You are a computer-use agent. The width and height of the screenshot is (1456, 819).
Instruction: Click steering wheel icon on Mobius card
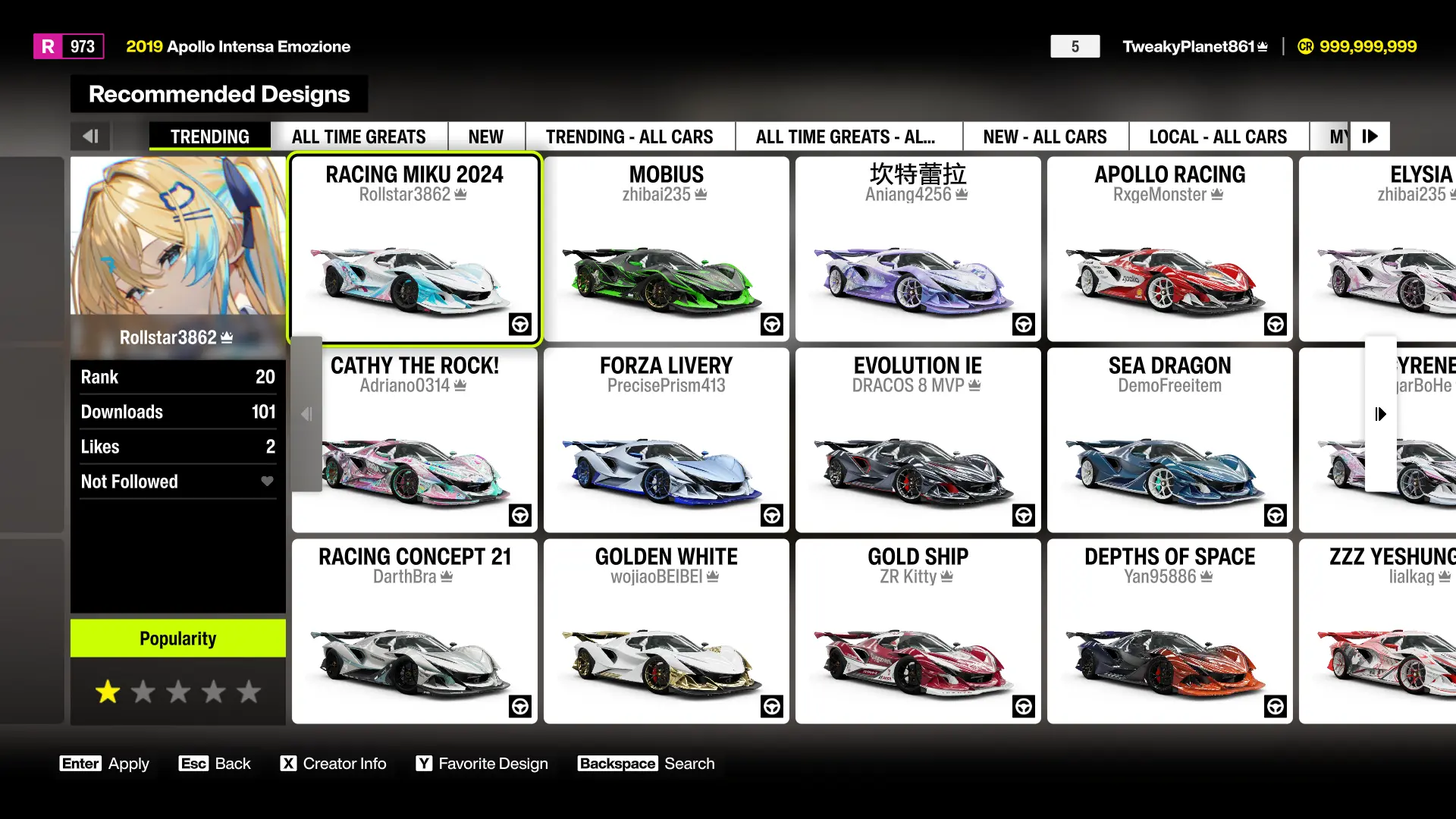click(x=772, y=325)
